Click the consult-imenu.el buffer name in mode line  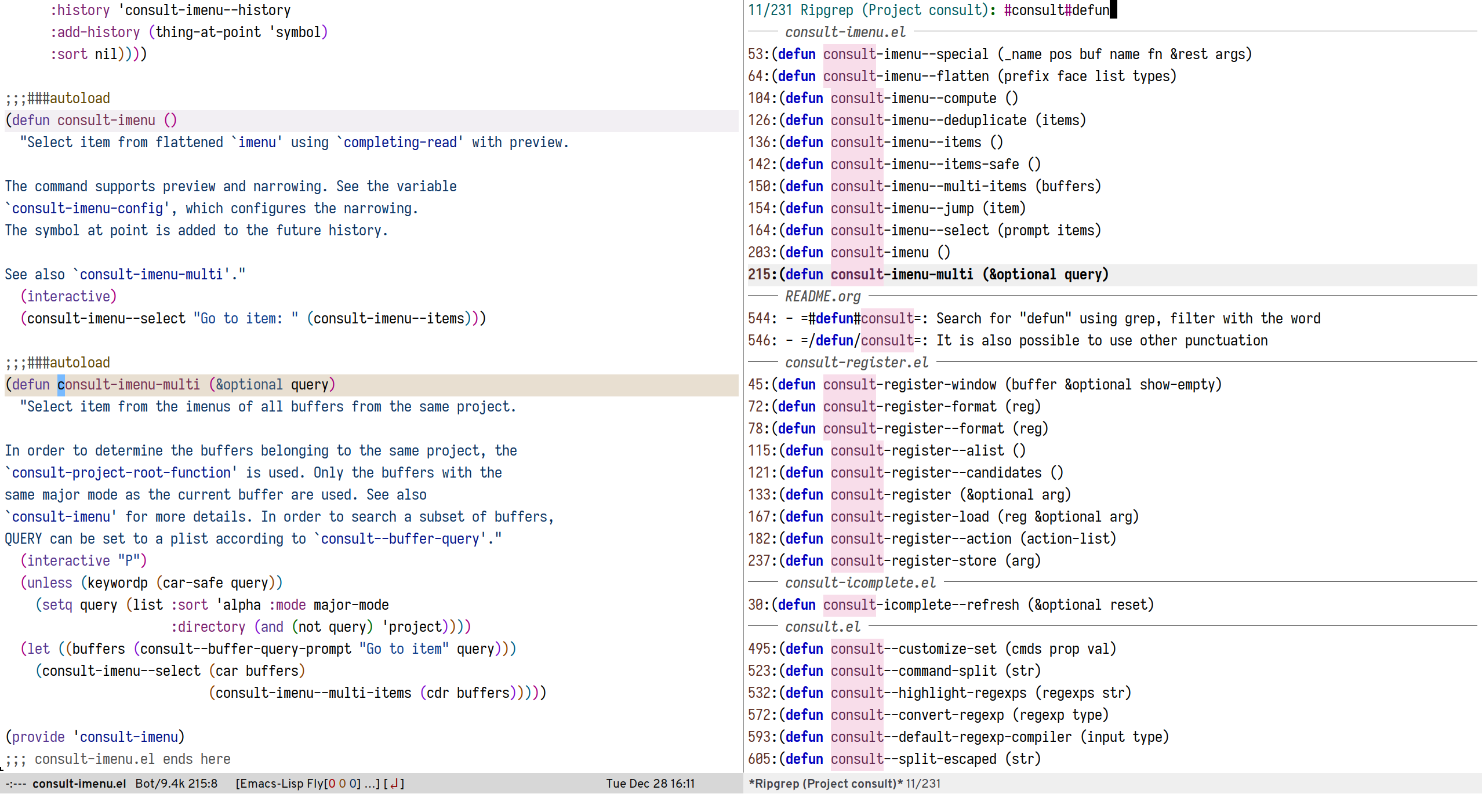79,784
